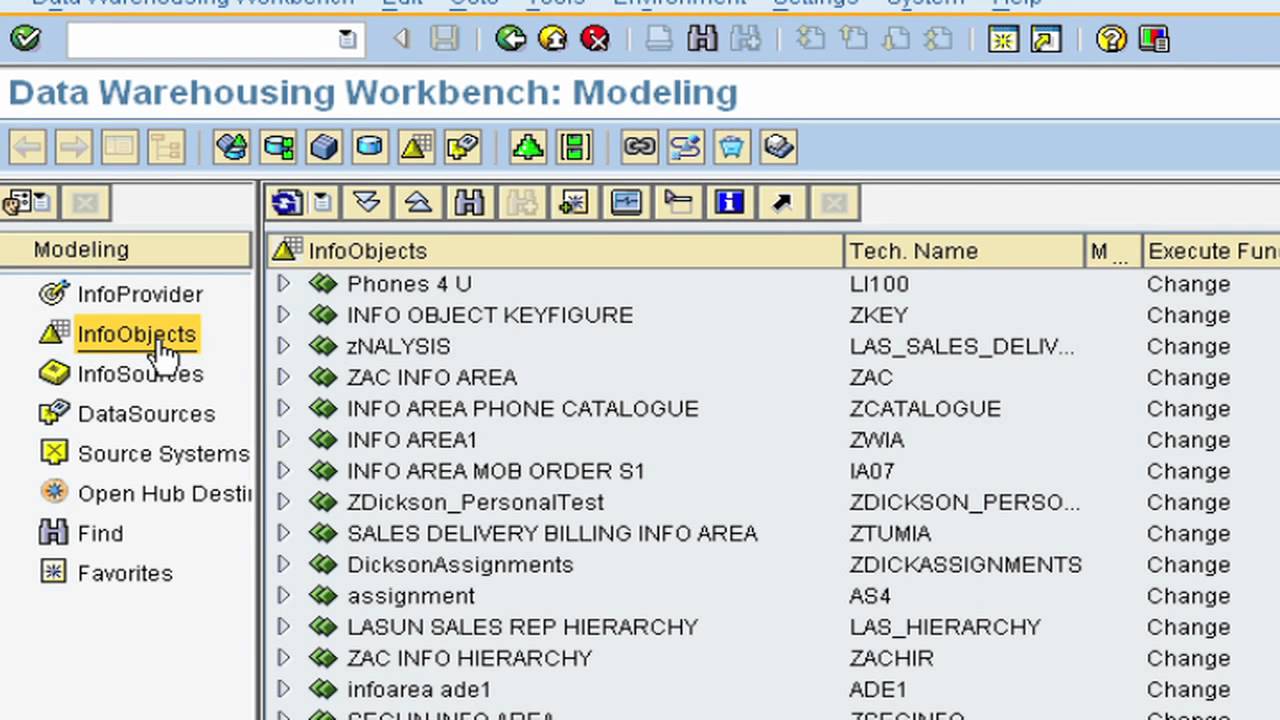Click the Data Flow globe icon in application toolbar
Image resolution: width=1280 pixels, height=720 pixels.
(x=231, y=147)
